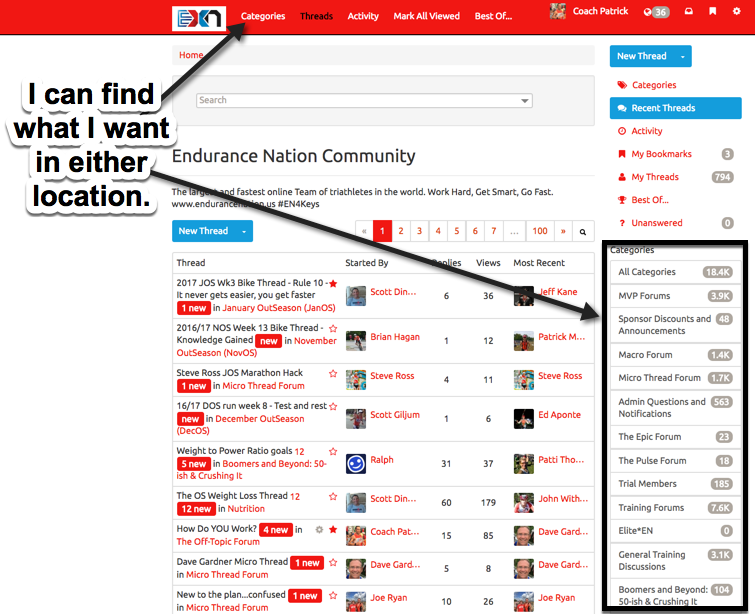The width and height of the screenshot is (755, 614).
Task: Open The Pulse Forum category
Action: (x=675, y=461)
